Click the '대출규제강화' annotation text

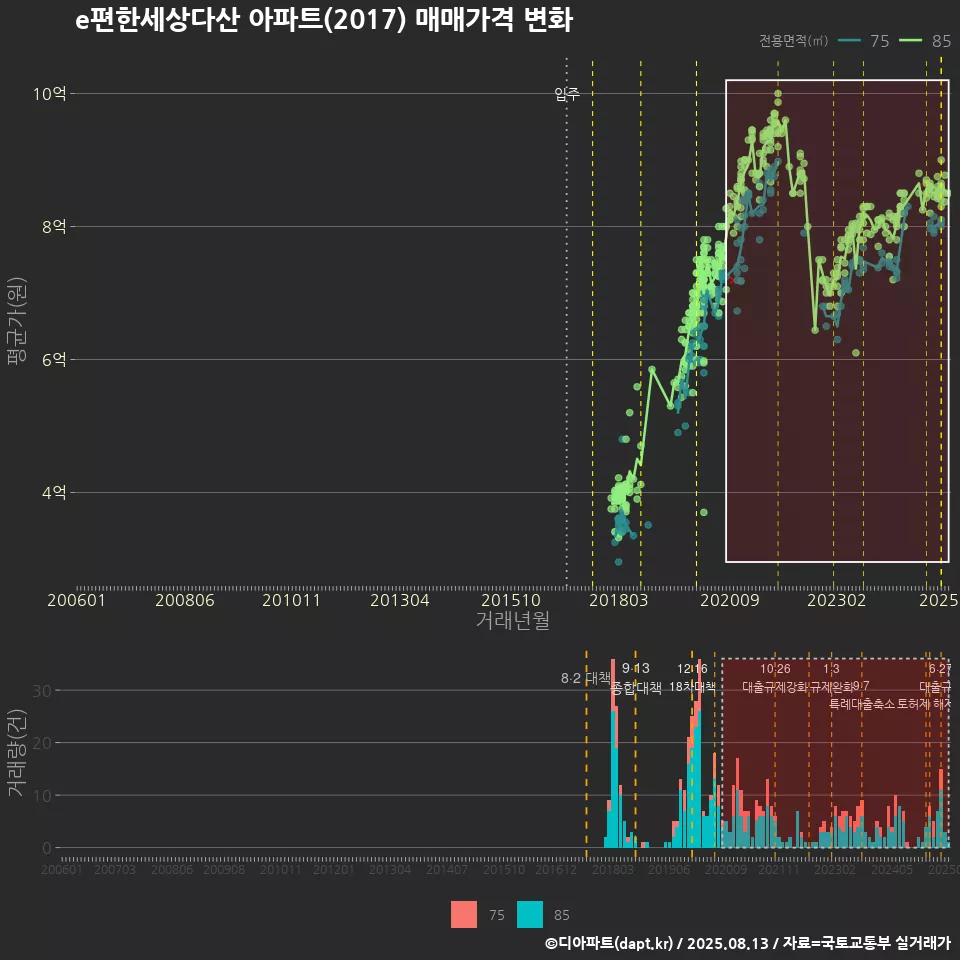[775, 686]
